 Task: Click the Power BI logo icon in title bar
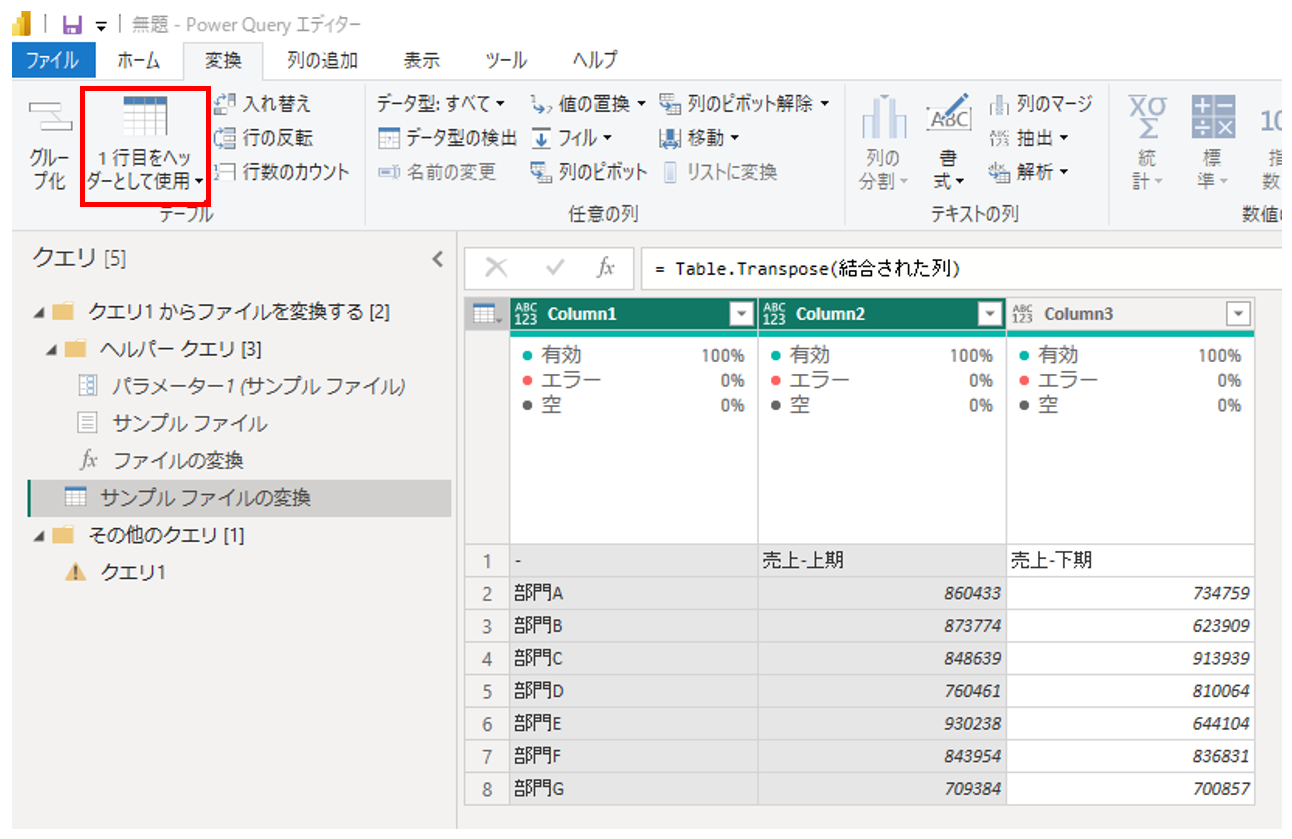tap(22, 24)
